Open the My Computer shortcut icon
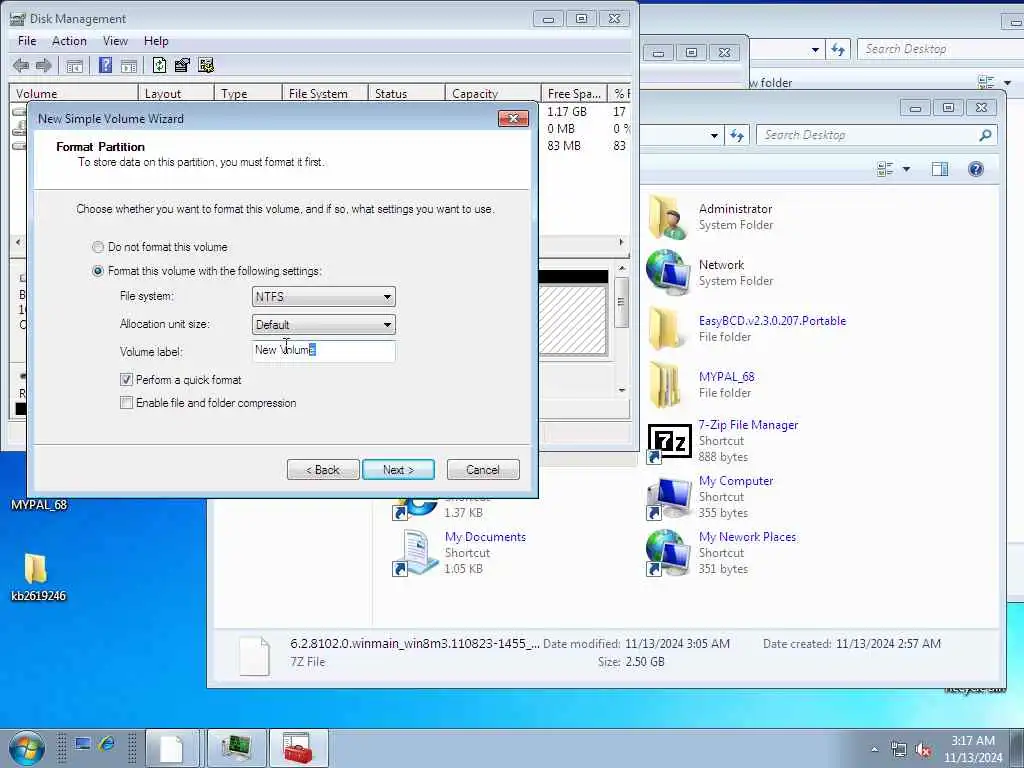 (x=667, y=498)
